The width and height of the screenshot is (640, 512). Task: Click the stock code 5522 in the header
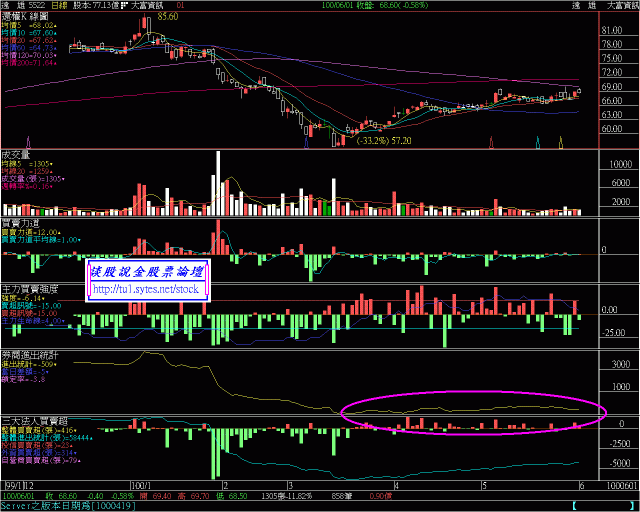point(37,5)
